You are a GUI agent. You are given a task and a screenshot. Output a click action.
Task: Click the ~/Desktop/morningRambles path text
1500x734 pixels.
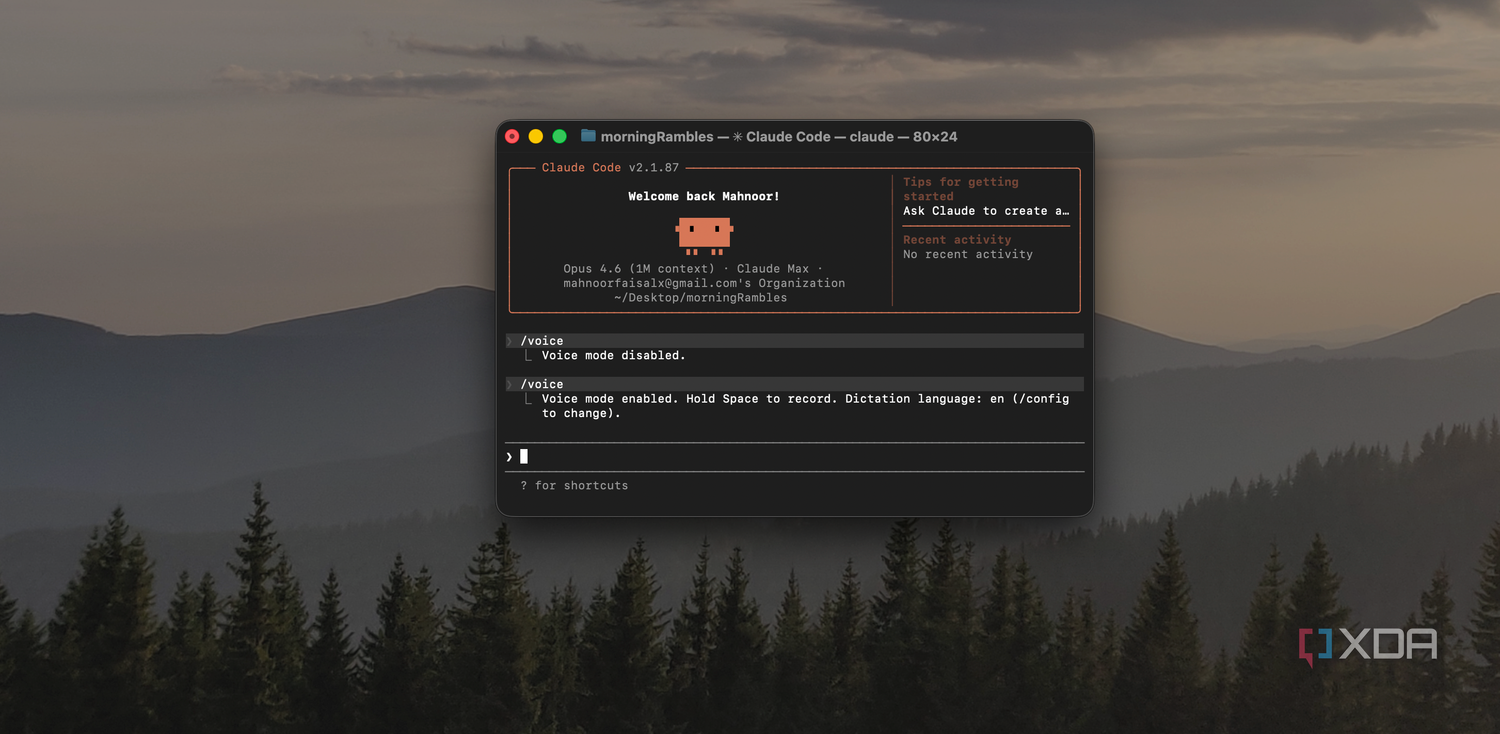coord(701,298)
